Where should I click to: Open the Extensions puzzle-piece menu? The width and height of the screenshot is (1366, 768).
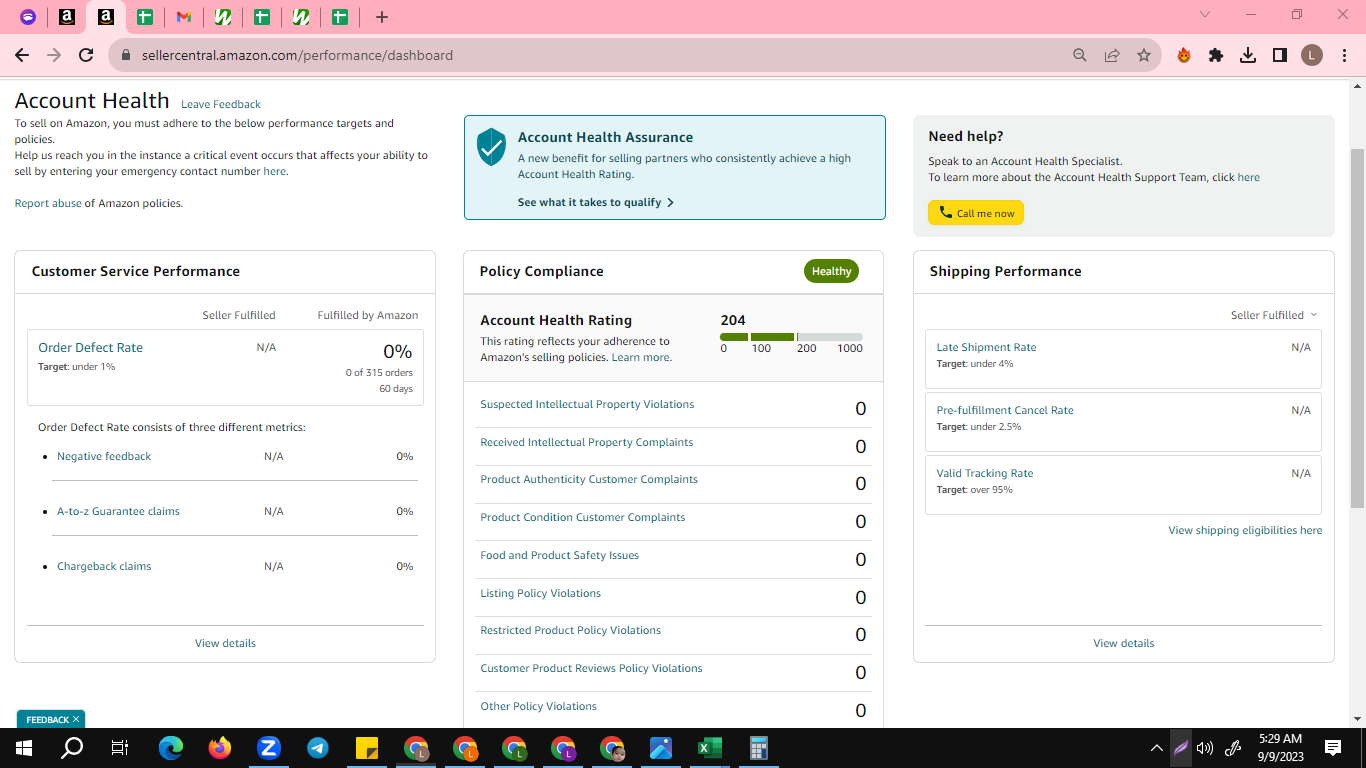[1216, 55]
